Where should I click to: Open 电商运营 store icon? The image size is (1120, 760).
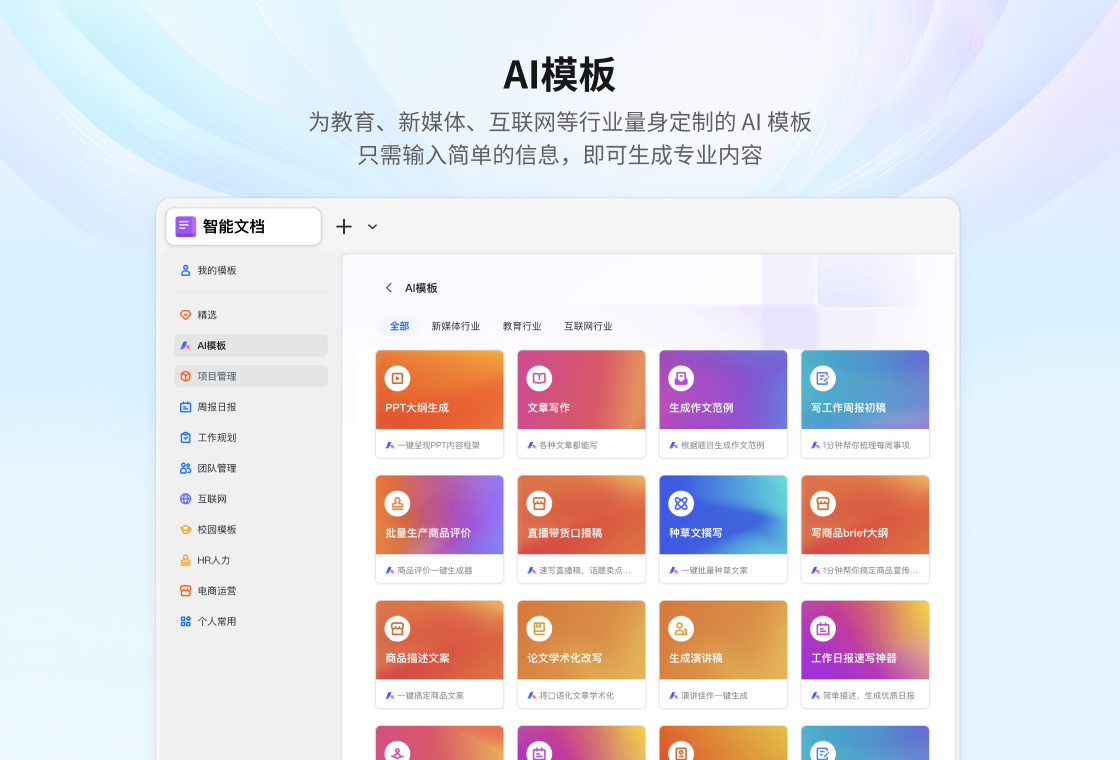[x=185, y=591]
